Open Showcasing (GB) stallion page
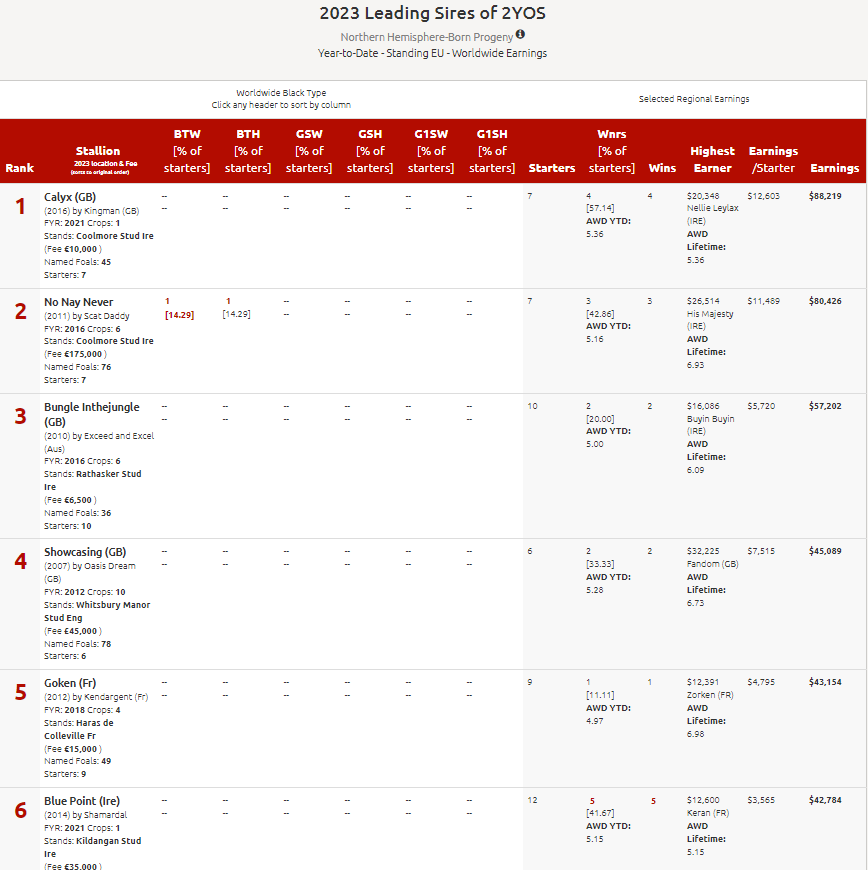This screenshot has width=868, height=870. click(85, 552)
